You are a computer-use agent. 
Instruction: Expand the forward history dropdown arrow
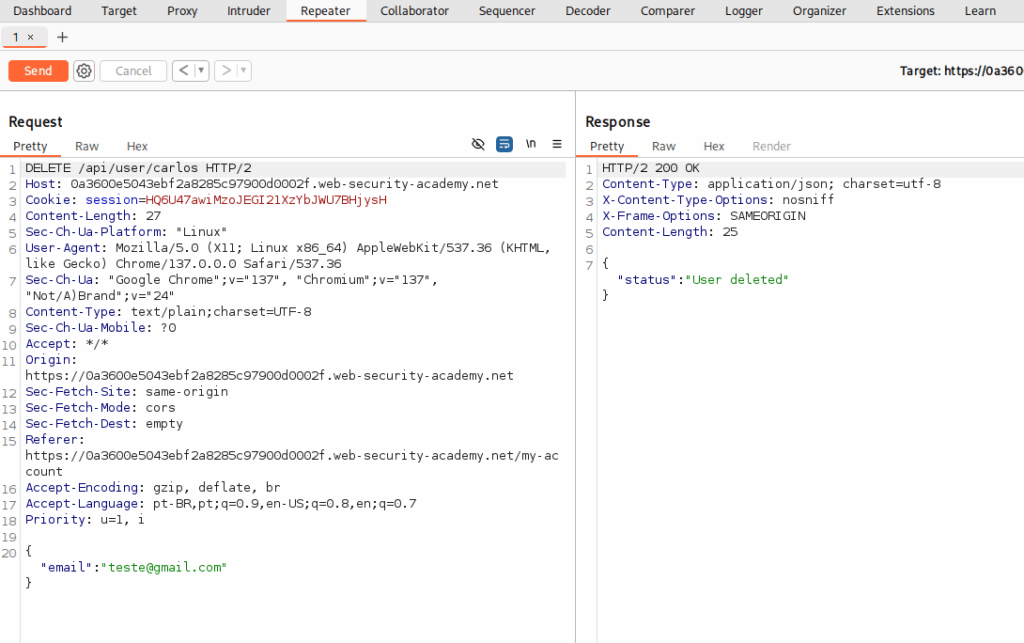[244, 71]
